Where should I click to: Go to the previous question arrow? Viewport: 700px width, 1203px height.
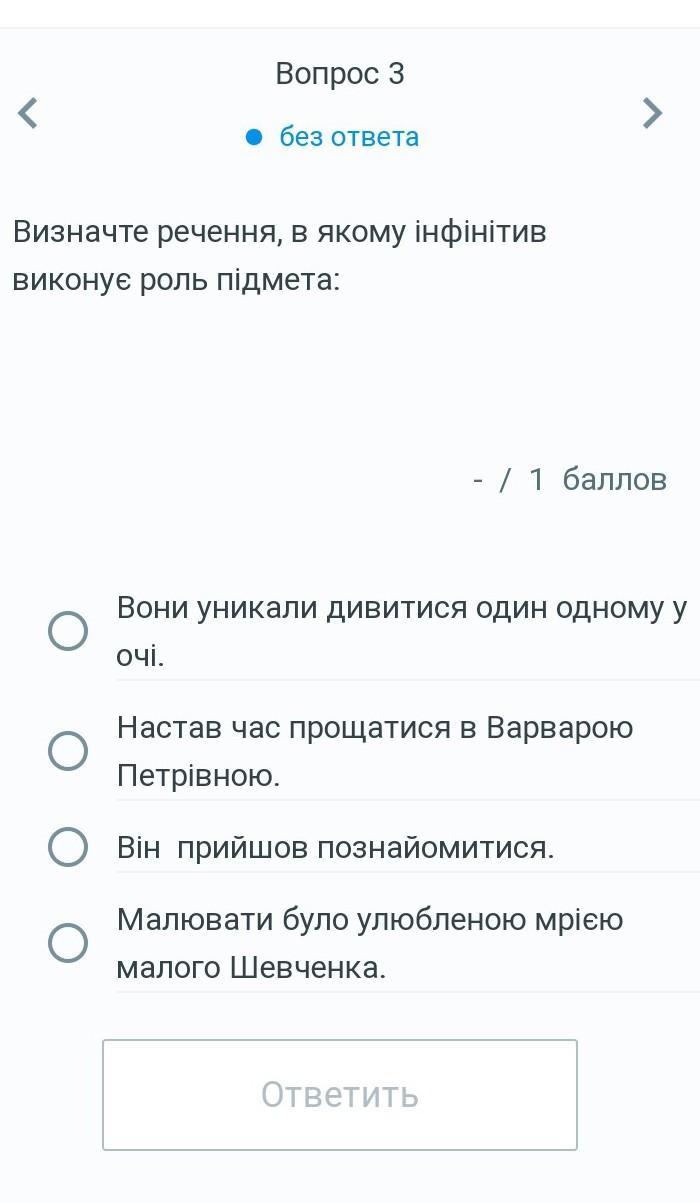[x=29, y=112]
